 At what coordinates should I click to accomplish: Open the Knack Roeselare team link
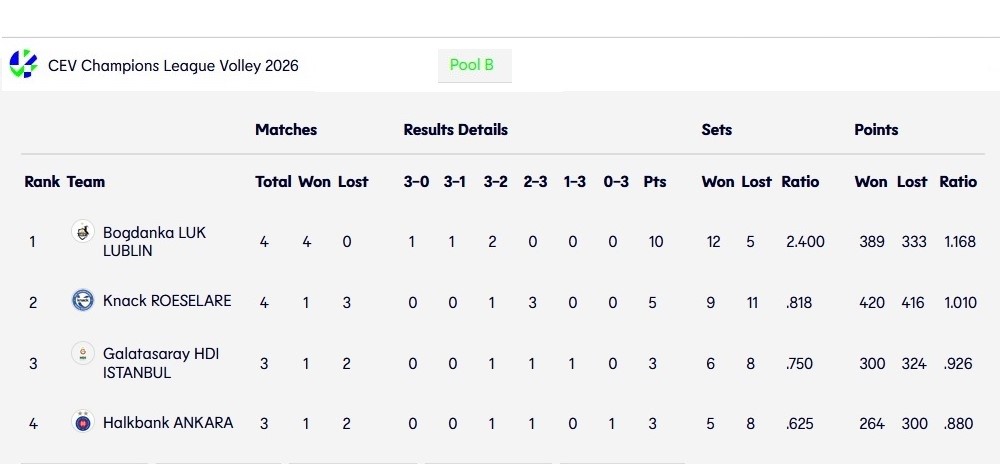167,300
